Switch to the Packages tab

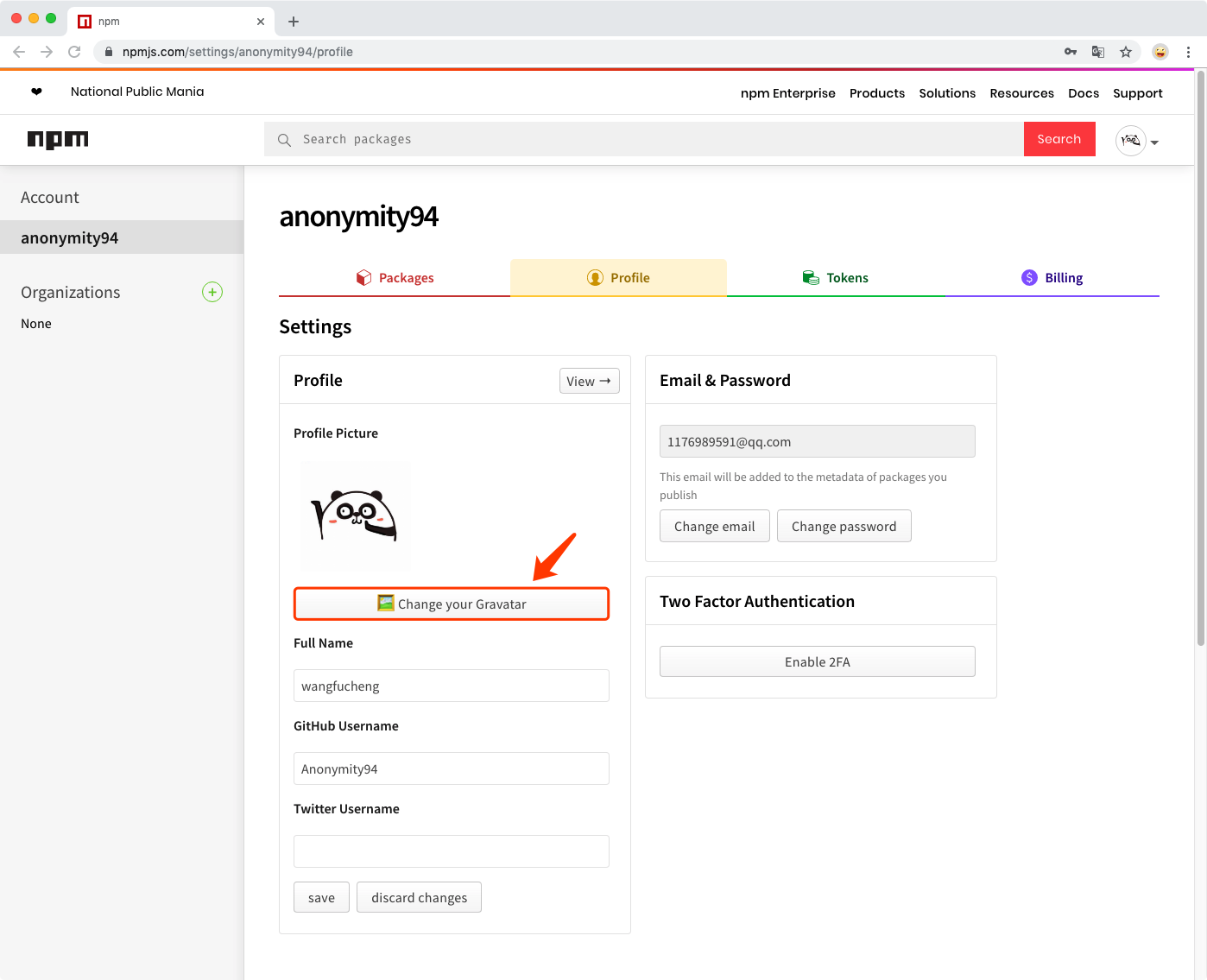click(x=395, y=277)
